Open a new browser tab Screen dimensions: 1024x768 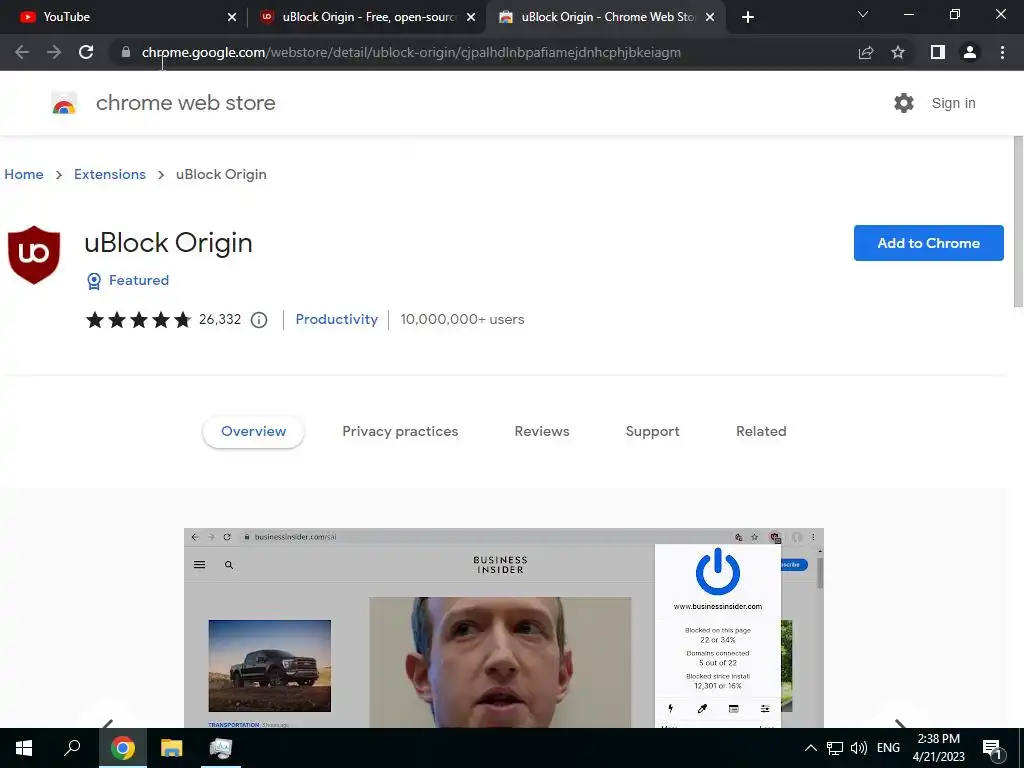click(748, 17)
